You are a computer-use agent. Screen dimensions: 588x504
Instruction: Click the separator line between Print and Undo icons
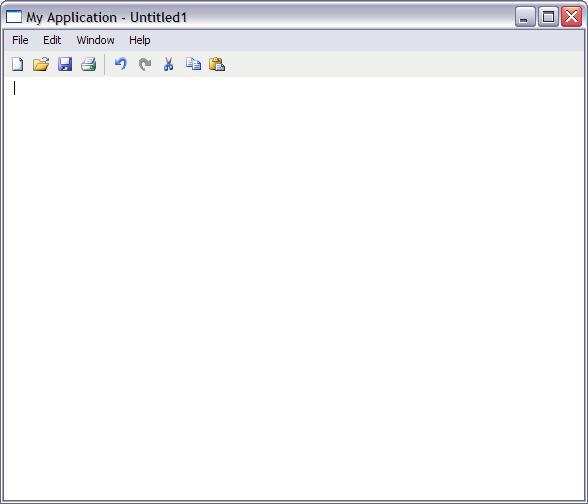click(105, 64)
